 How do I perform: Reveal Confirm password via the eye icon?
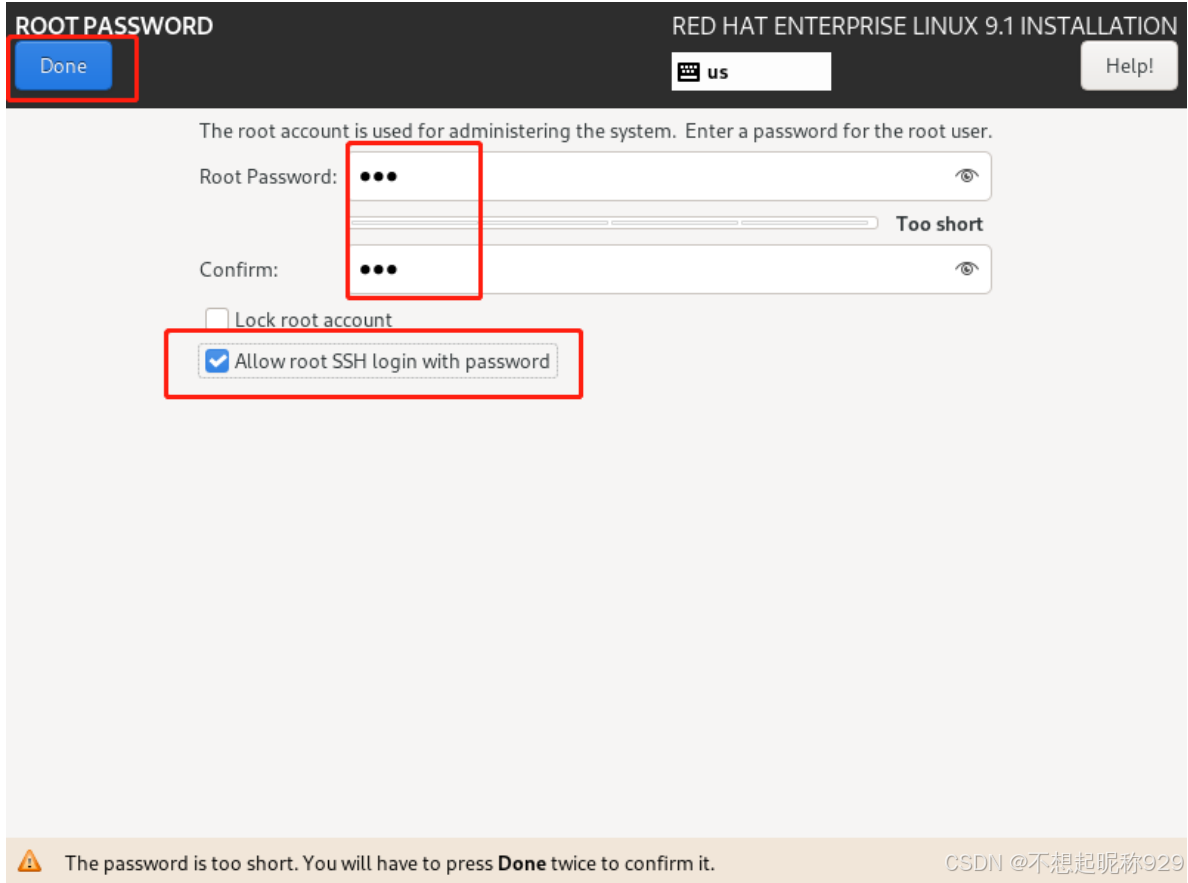click(x=966, y=268)
